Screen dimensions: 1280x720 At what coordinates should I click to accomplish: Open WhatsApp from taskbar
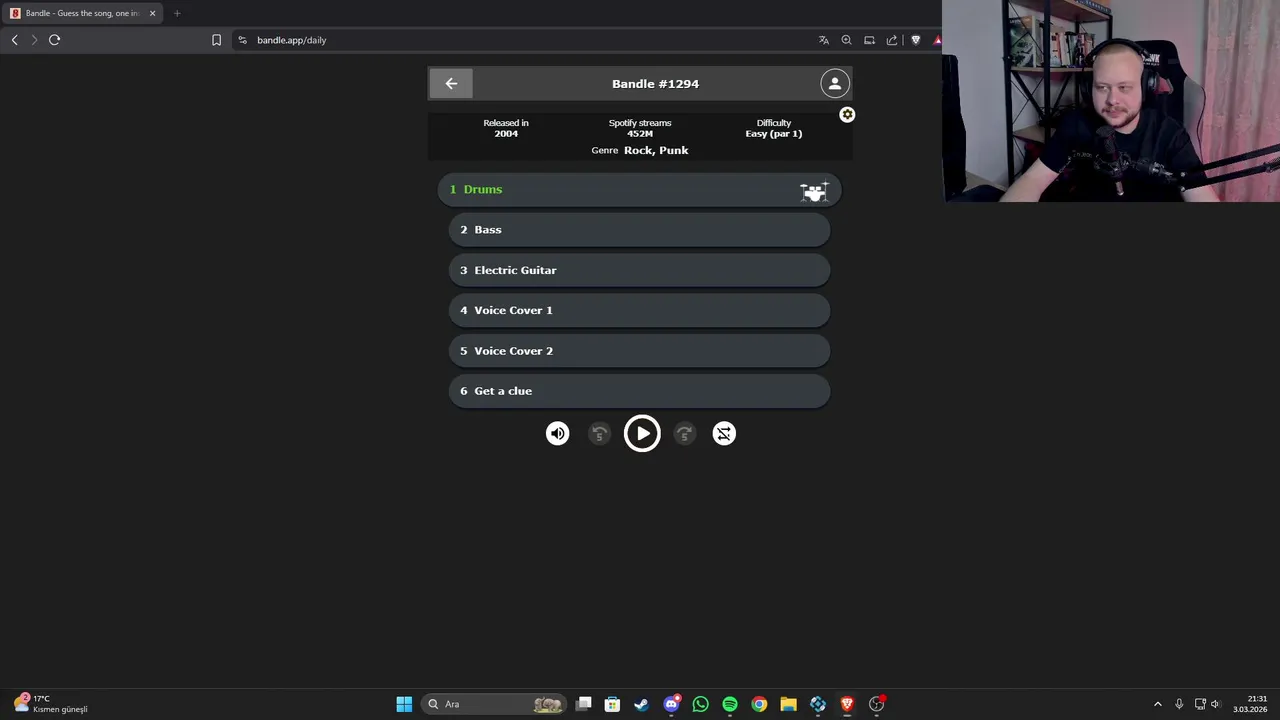700,704
